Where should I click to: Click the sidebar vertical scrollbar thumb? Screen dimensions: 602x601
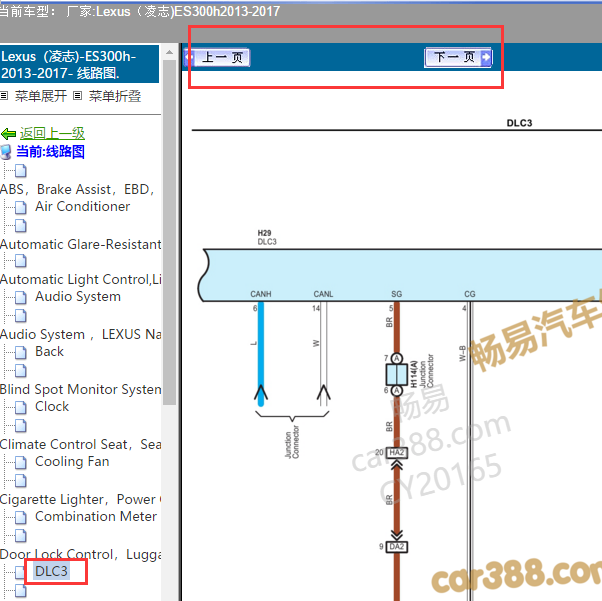click(x=169, y=232)
